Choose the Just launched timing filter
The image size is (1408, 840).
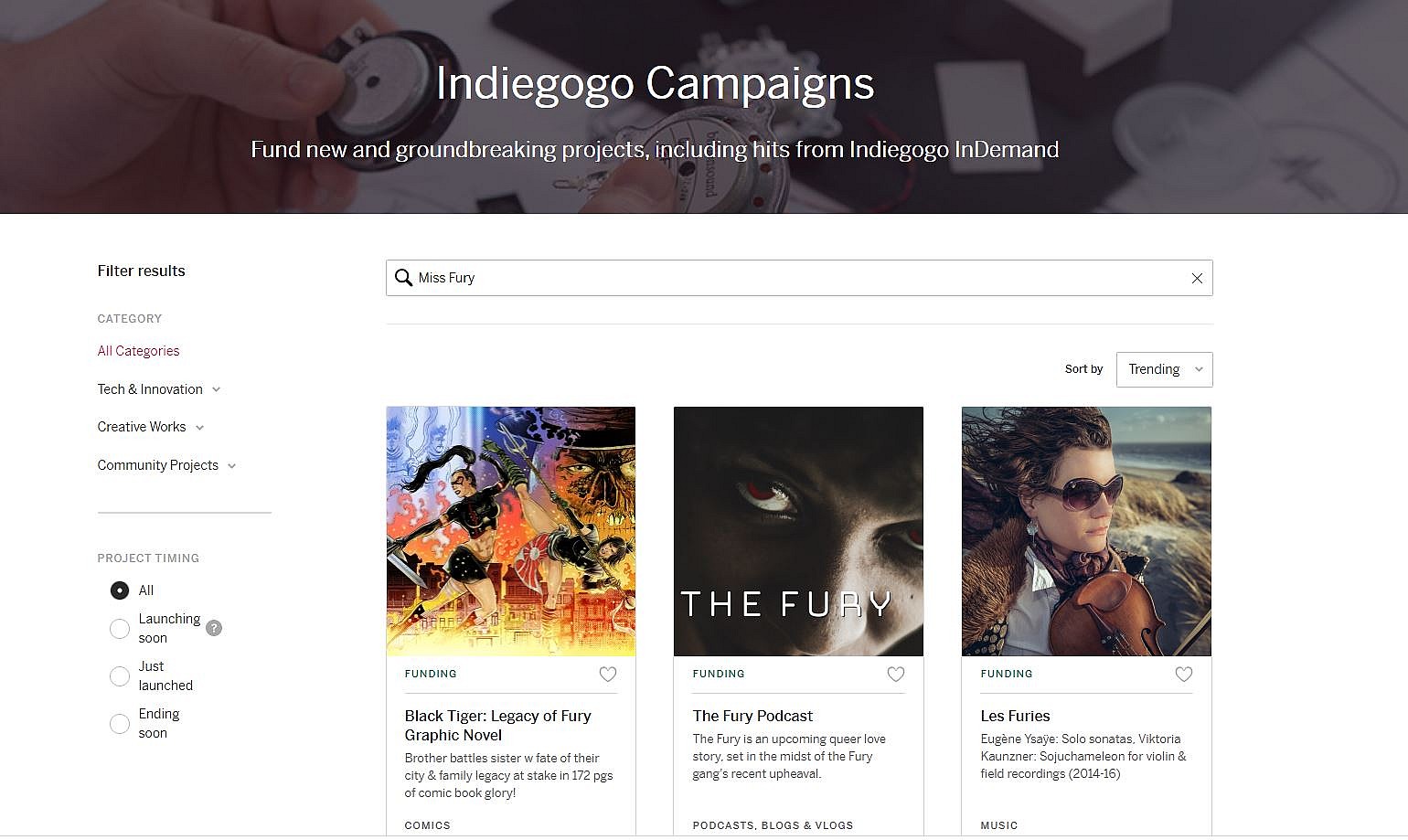[120, 676]
